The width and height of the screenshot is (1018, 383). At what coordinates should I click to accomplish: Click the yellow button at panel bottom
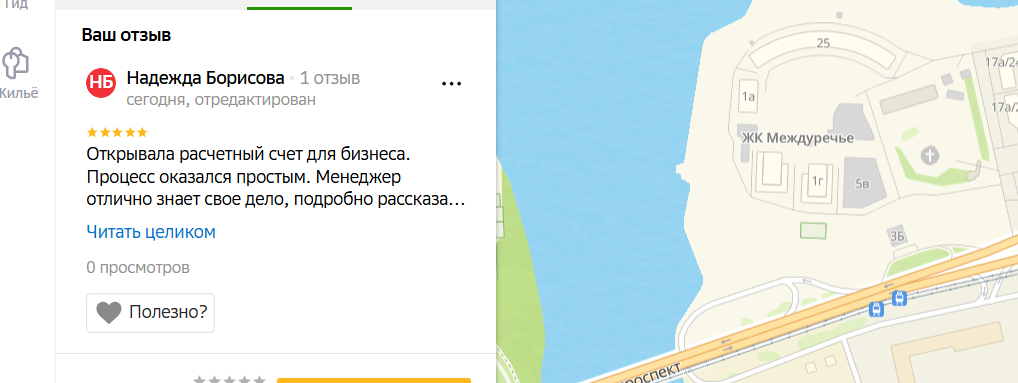pyautogui.click(x=374, y=380)
